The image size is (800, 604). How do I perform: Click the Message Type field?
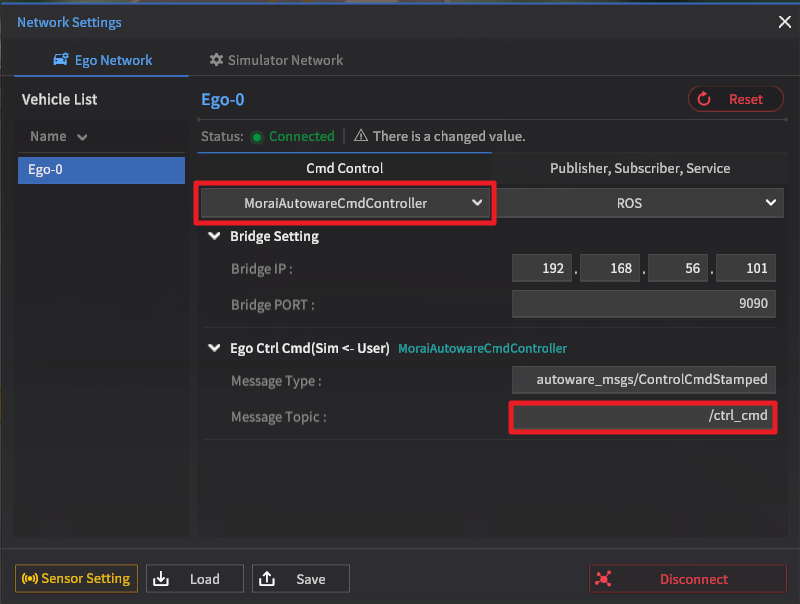click(643, 380)
